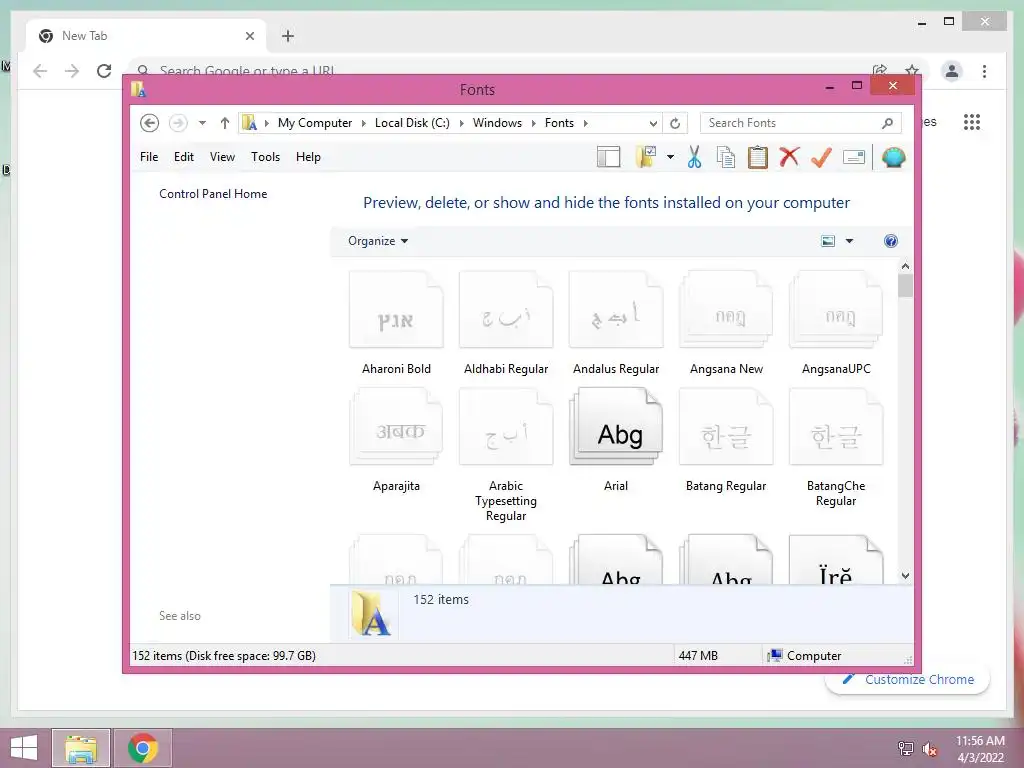Select the Aparajita font family
This screenshot has width=1024, height=768.
[396, 440]
